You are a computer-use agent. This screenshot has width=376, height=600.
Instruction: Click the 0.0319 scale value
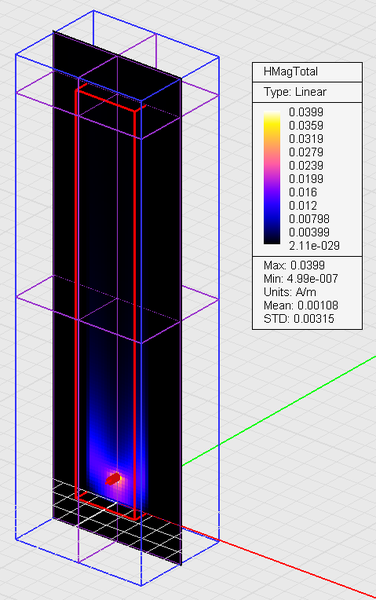[306, 139]
